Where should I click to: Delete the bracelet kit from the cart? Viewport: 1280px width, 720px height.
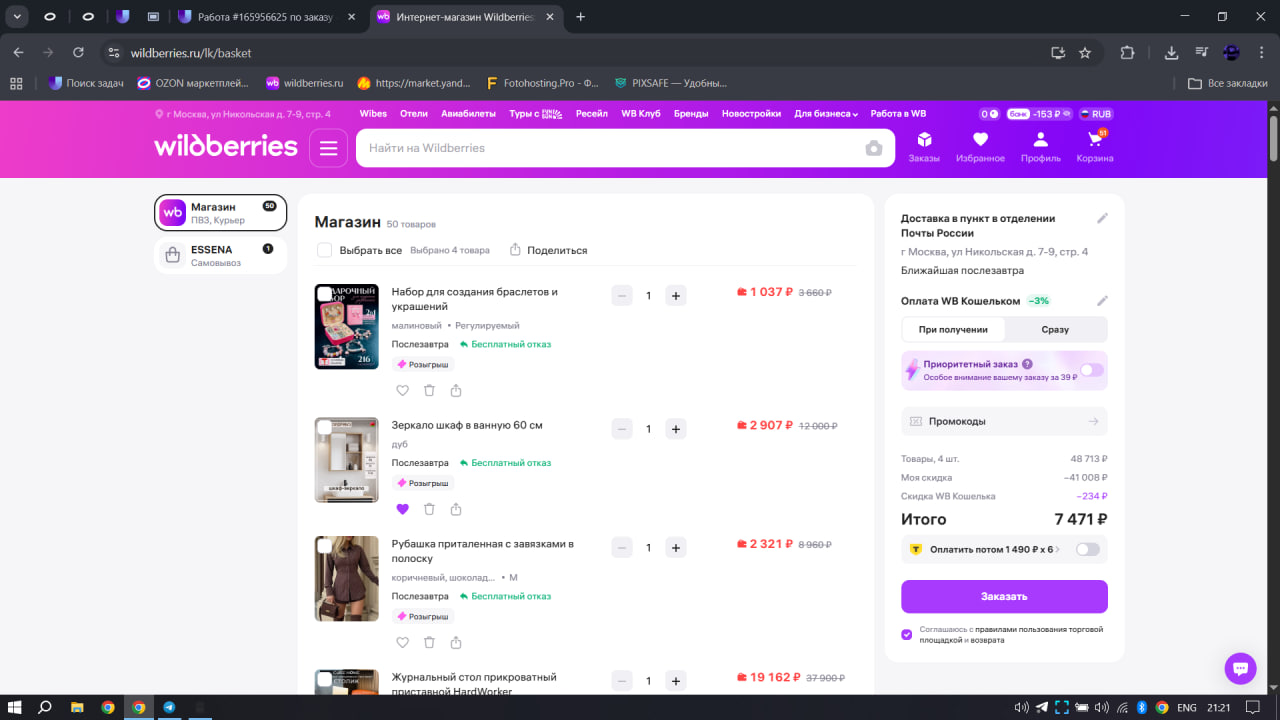click(429, 391)
